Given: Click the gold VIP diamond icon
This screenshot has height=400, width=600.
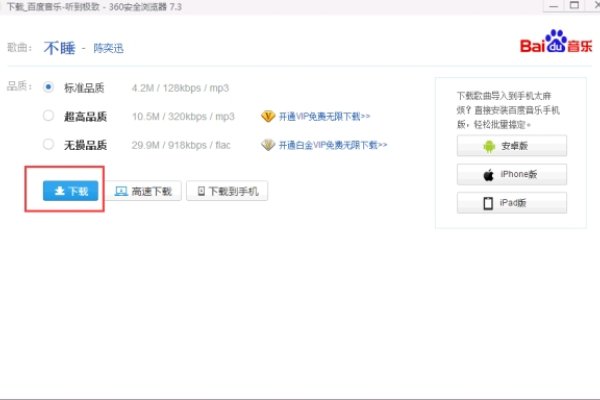Looking at the screenshot, I should pyautogui.click(x=268, y=116).
